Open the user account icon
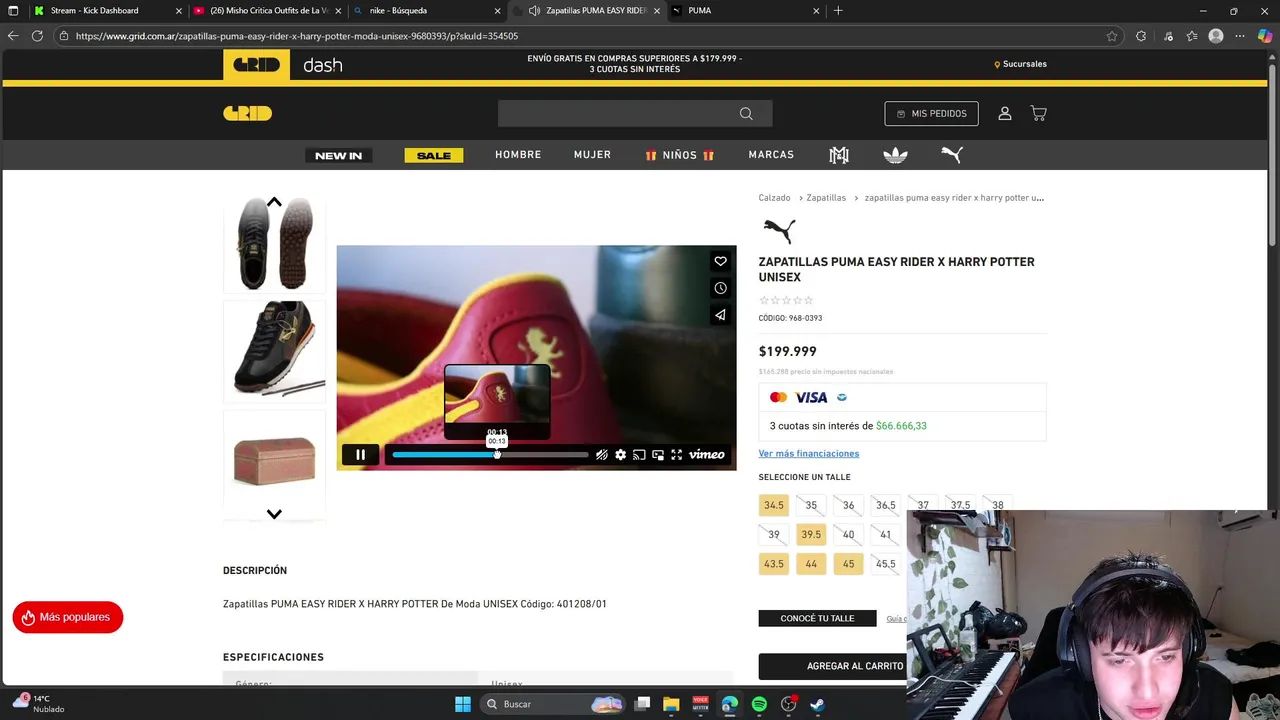The height and width of the screenshot is (720, 1280). point(1005,114)
